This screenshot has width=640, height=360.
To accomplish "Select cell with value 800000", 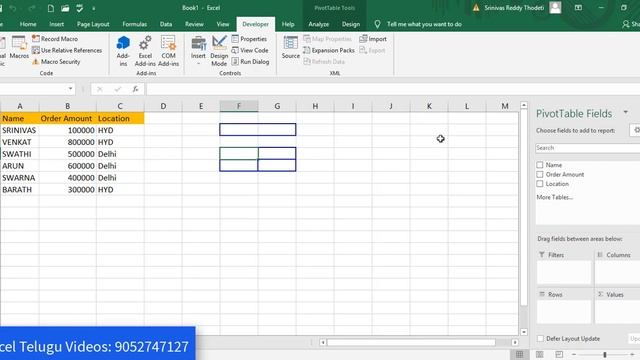I will point(68,142).
